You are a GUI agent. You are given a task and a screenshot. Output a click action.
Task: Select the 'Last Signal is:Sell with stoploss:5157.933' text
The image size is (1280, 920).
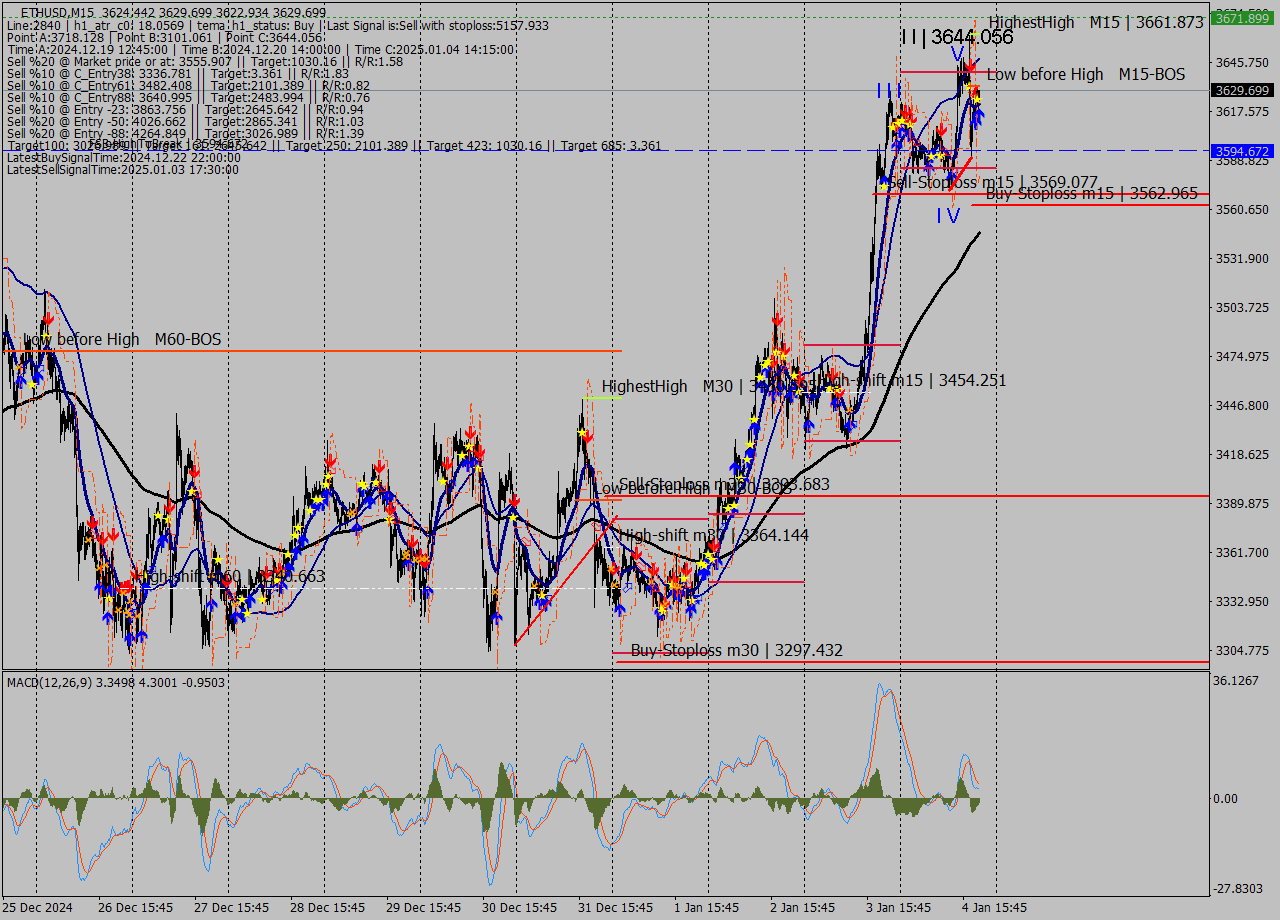point(438,25)
